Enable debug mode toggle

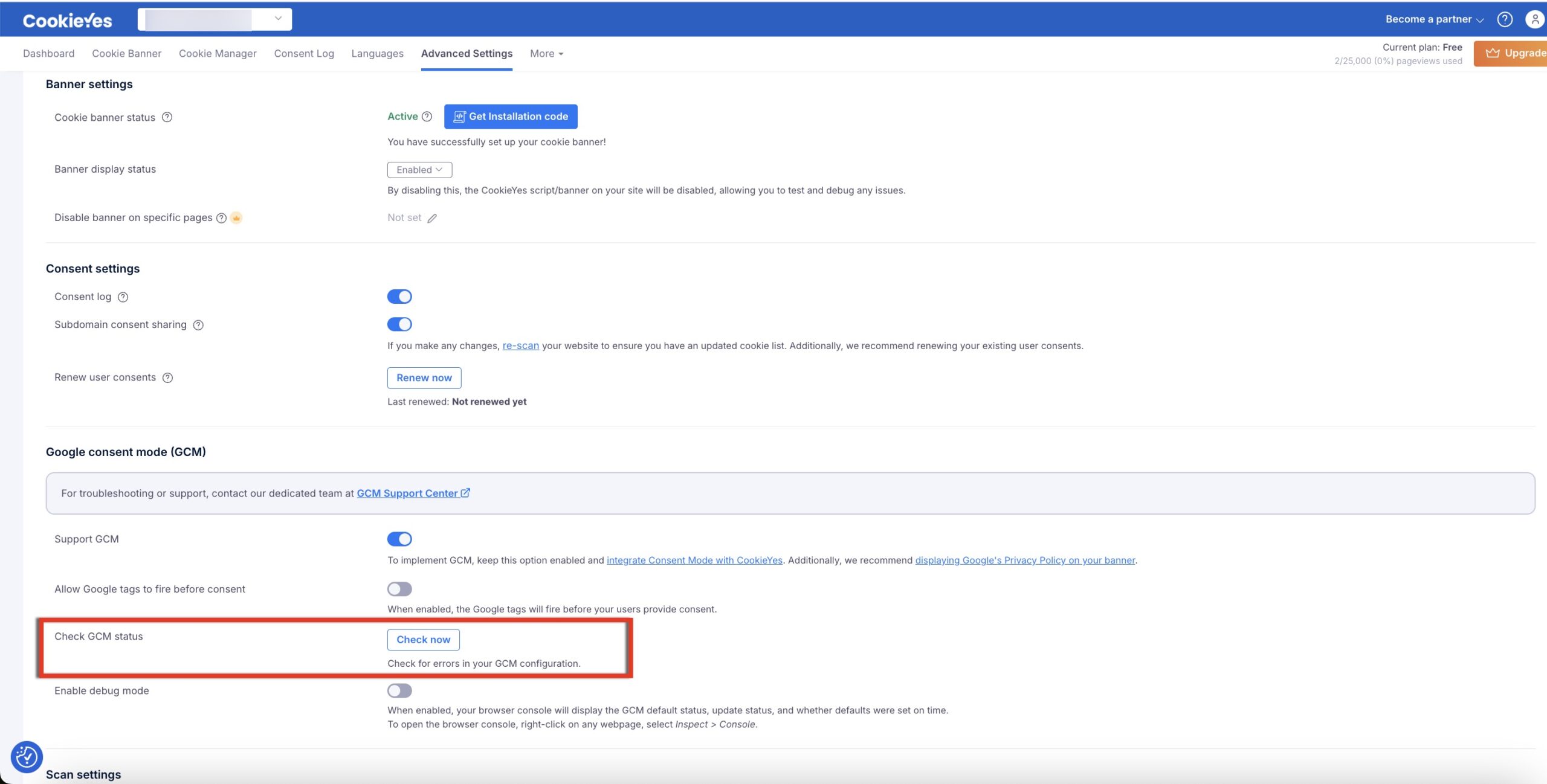399,690
